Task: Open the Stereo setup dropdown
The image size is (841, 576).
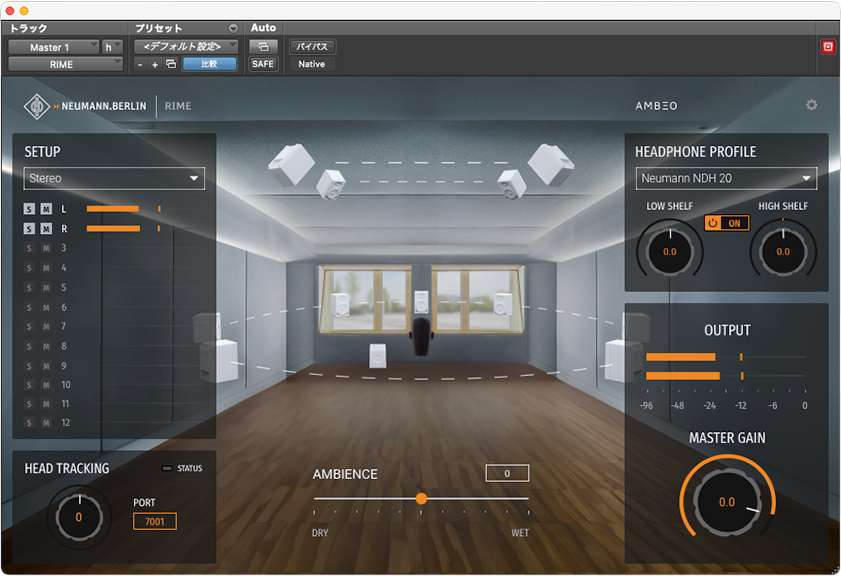Action: click(x=114, y=179)
